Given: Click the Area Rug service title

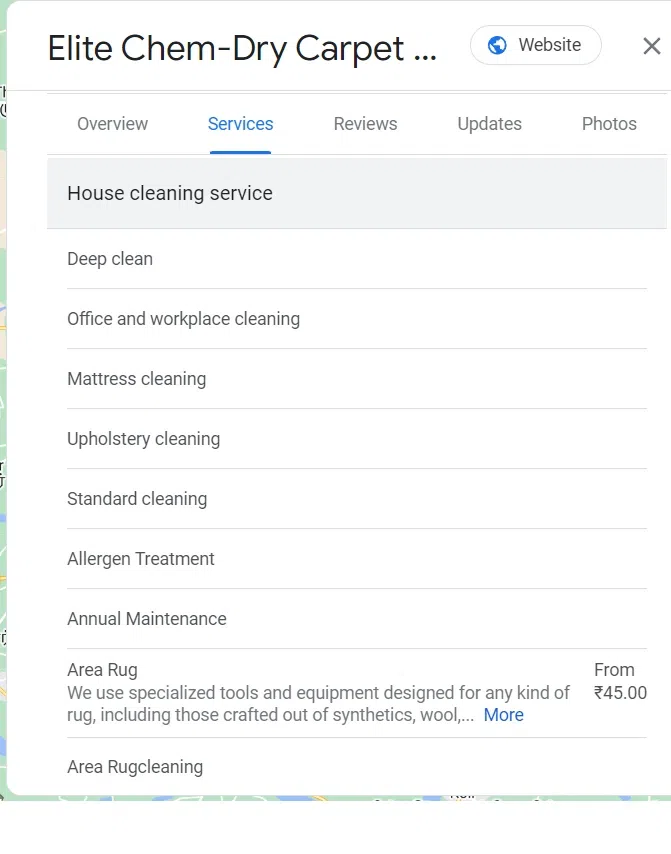Looking at the screenshot, I should (102, 670).
